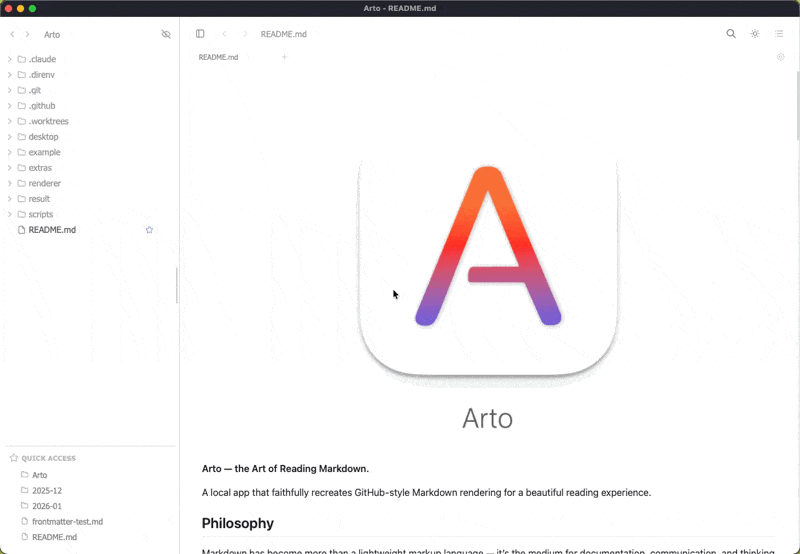This screenshot has width=800, height=554.
Task: Navigate forward in document history
Action: click(x=245, y=34)
